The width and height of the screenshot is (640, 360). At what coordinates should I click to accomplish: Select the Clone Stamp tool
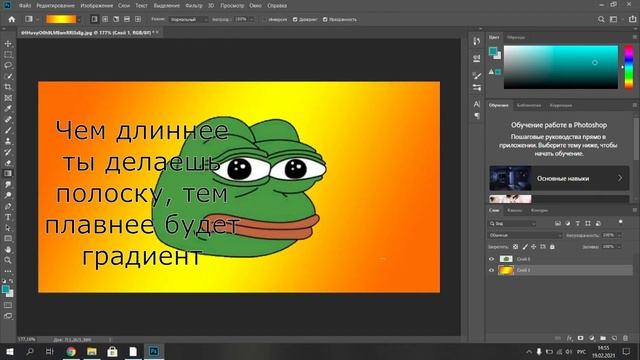8,141
